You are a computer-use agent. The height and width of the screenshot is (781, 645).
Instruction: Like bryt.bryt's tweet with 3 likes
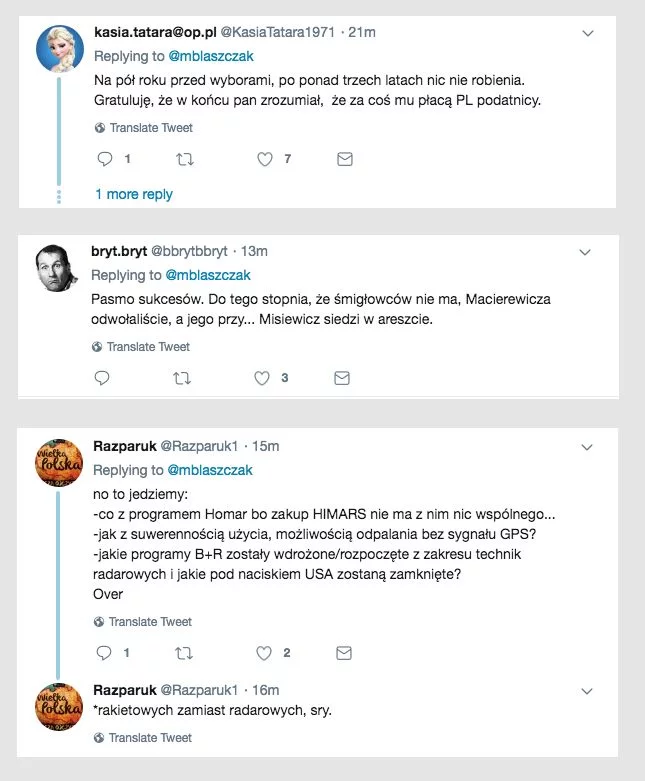[x=262, y=379]
